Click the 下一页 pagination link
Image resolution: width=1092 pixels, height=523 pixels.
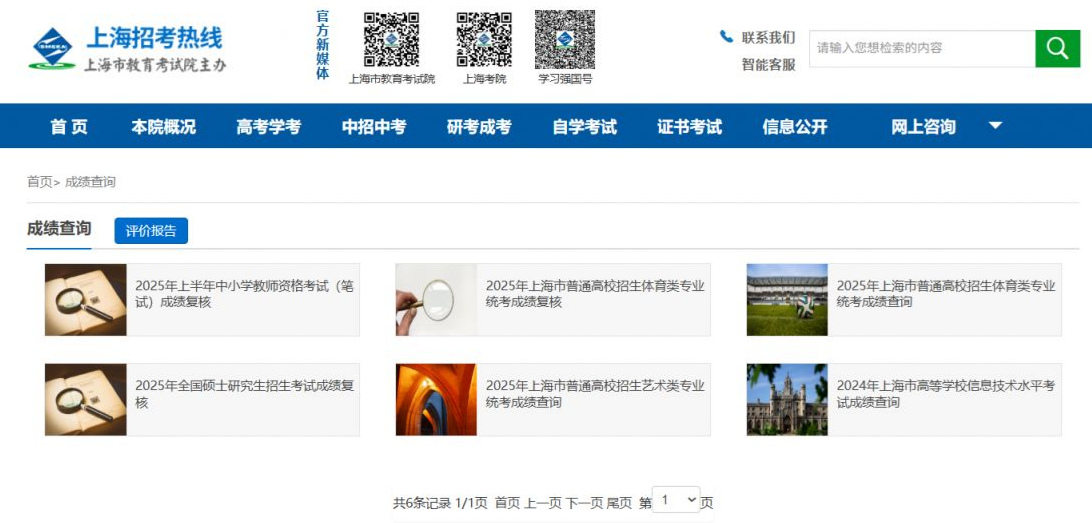pyautogui.click(x=584, y=503)
